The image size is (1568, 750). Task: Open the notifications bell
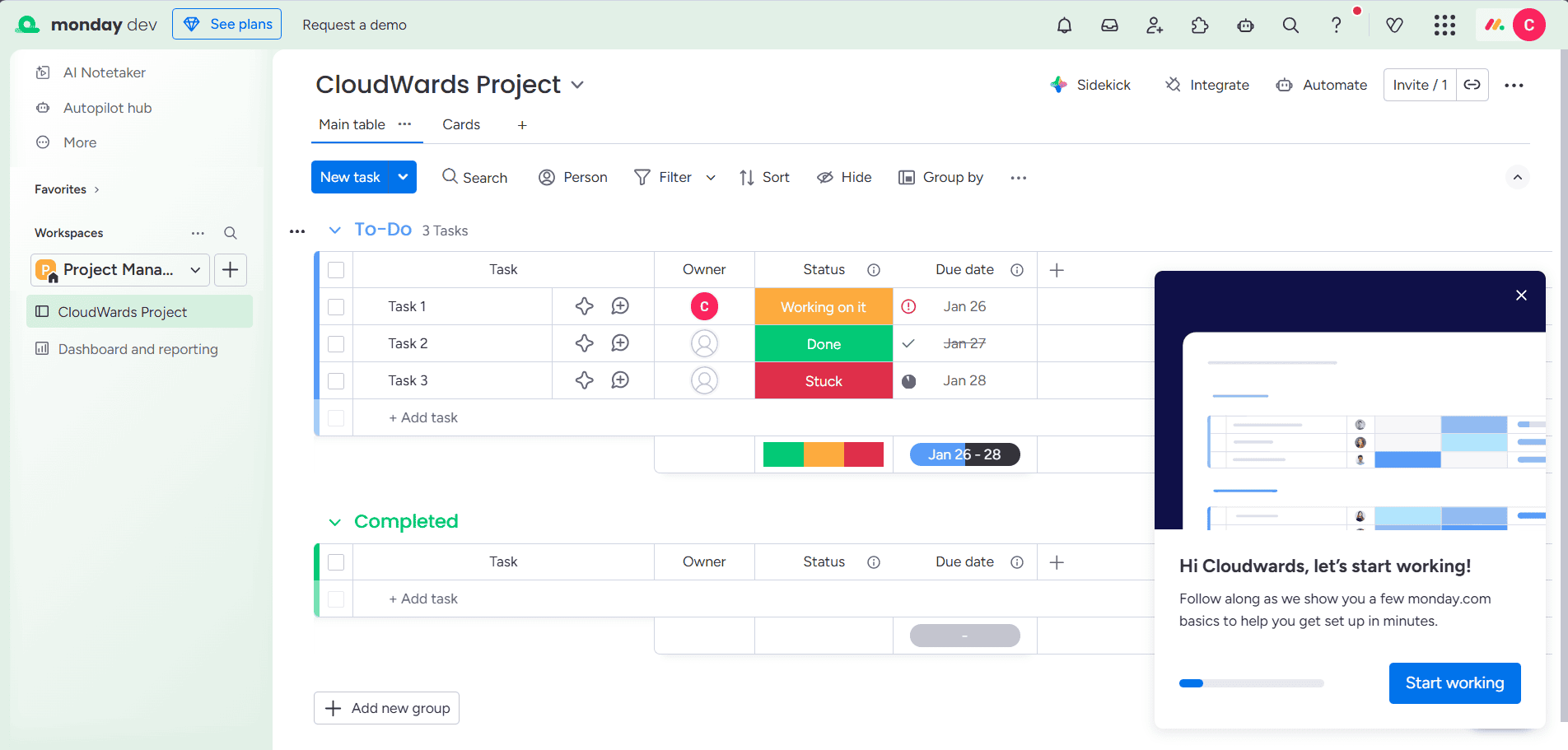1064,26
